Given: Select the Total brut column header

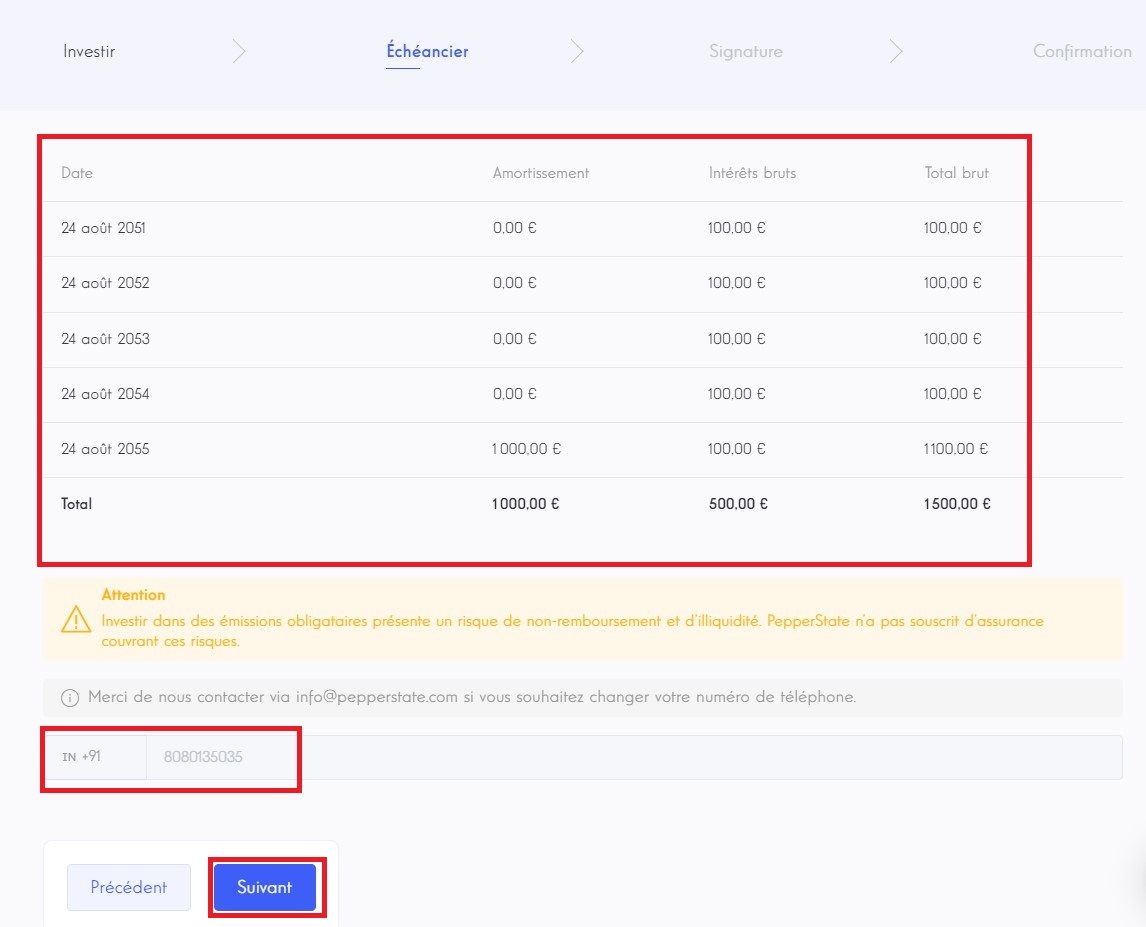Looking at the screenshot, I should [957, 173].
